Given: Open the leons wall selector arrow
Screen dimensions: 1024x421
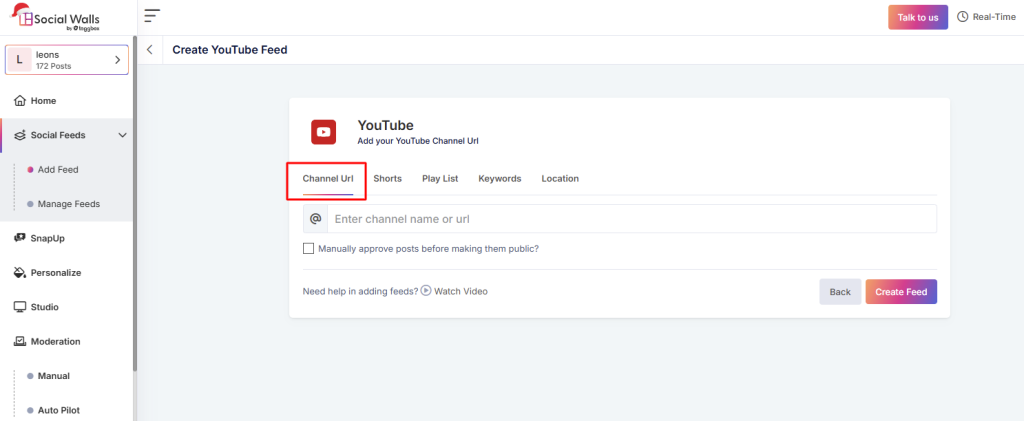Looking at the screenshot, I should (x=117, y=60).
